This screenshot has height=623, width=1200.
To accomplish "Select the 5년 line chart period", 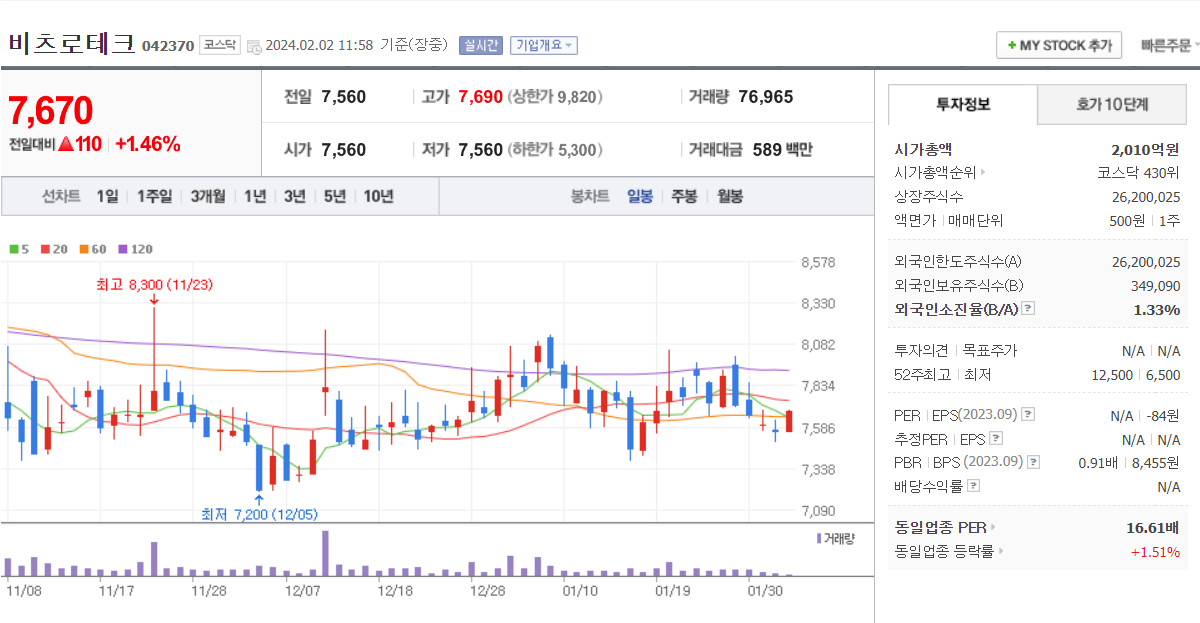I will pyautogui.click(x=334, y=196).
